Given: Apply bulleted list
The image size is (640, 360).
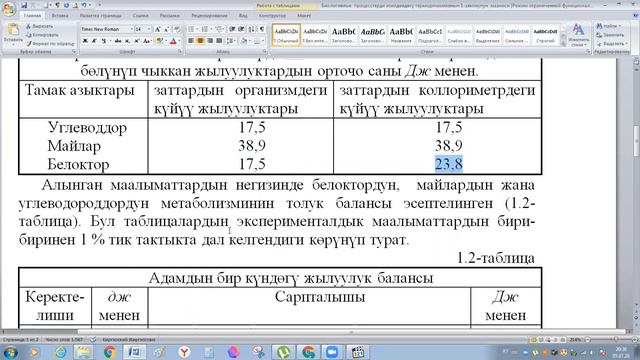Looking at the screenshot, I should coord(192,29).
